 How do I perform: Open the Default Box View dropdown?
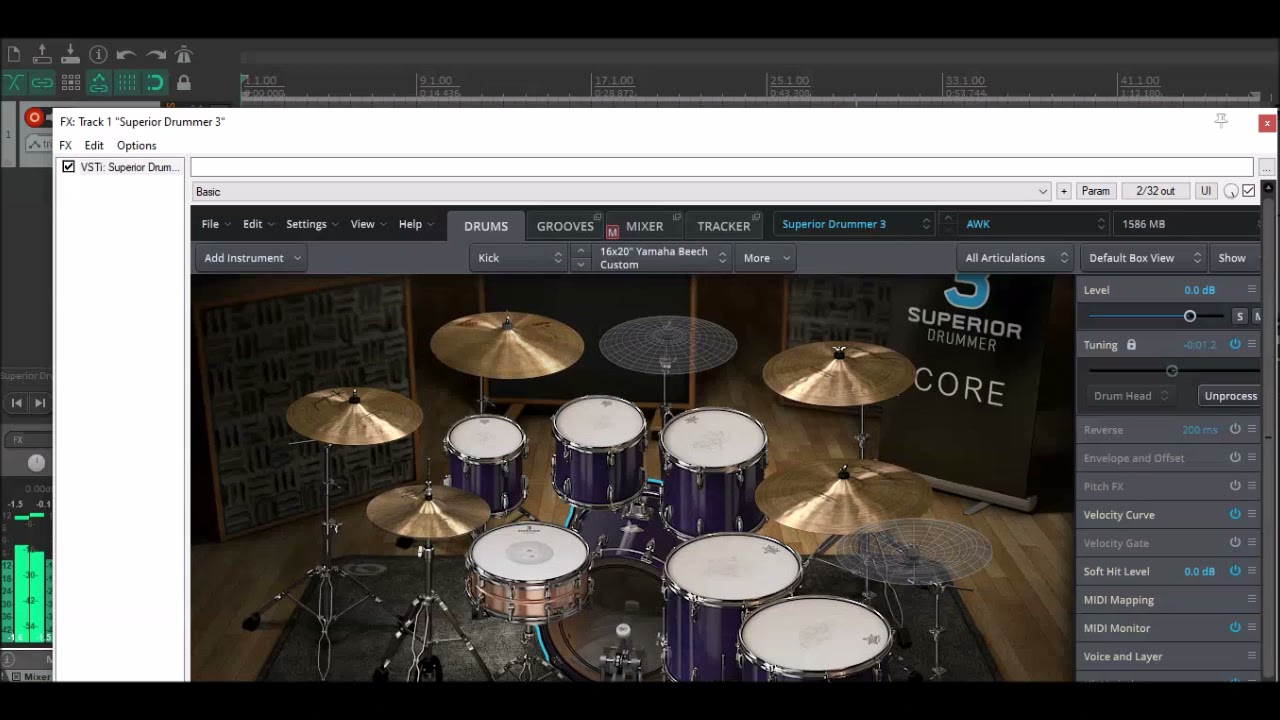pyautogui.click(x=1143, y=258)
